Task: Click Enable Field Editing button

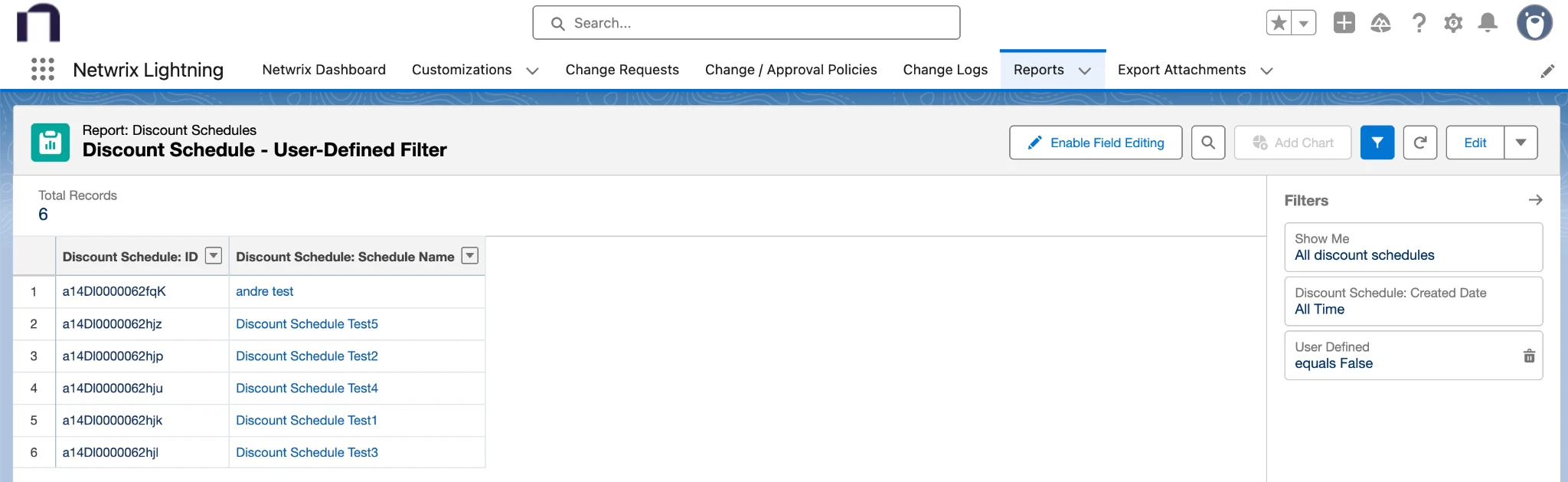Action: [1096, 143]
